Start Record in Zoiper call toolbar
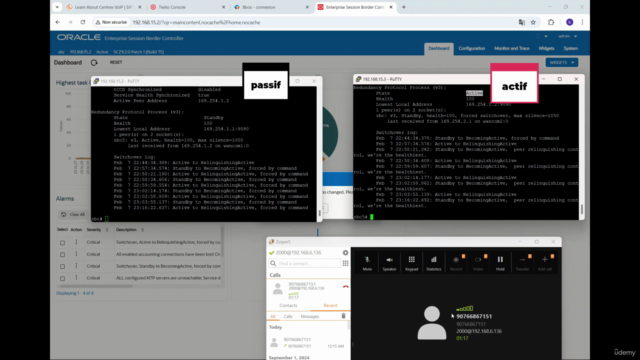Viewport: 640px width, 360px height. pyautogui.click(x=456, y=263)
